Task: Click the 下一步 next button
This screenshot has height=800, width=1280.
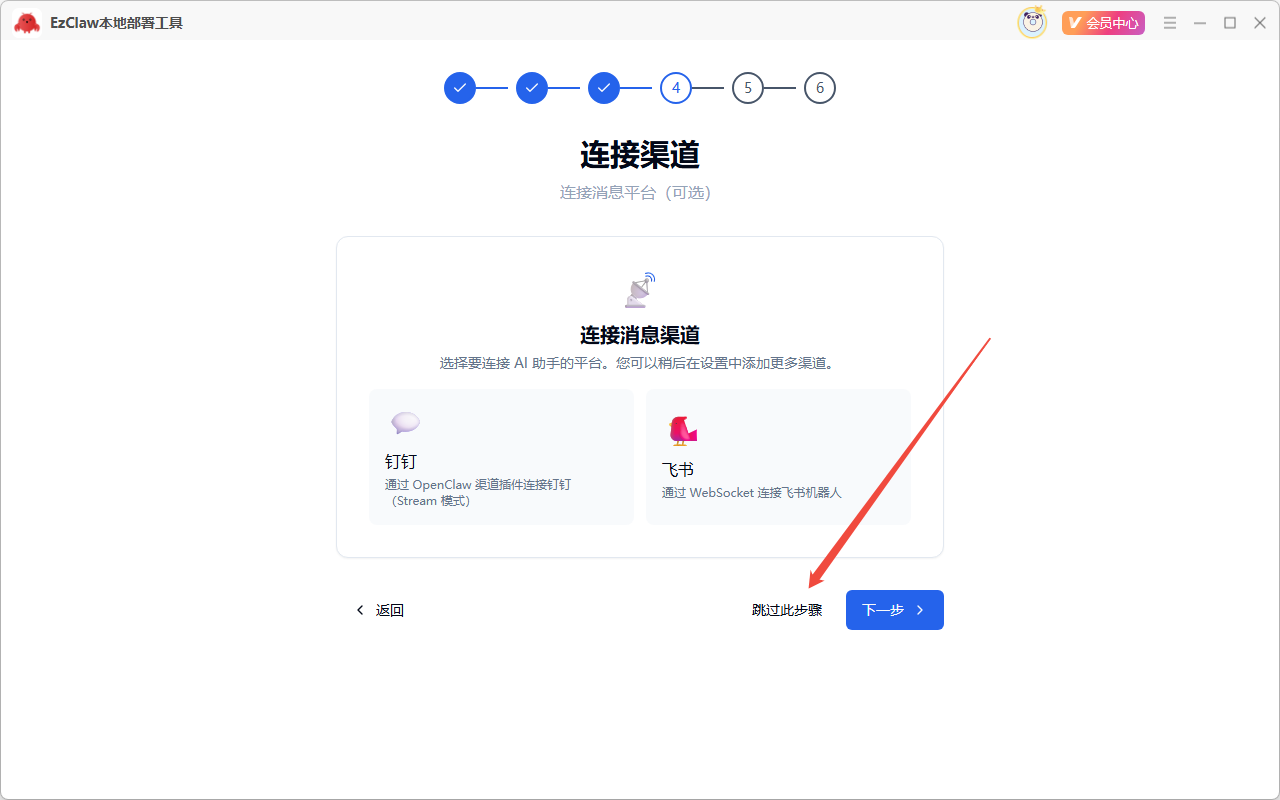Action: (894, 609)
